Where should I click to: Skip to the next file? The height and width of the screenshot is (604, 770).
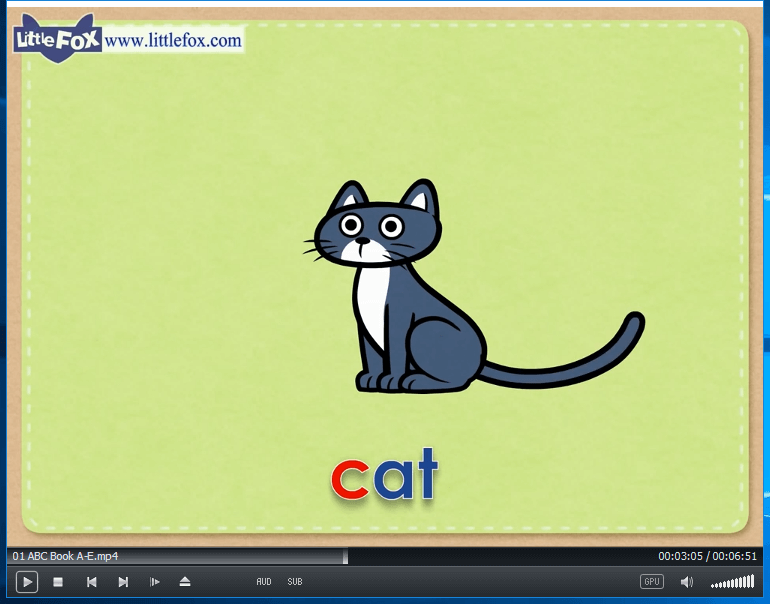tap(123, 582)
